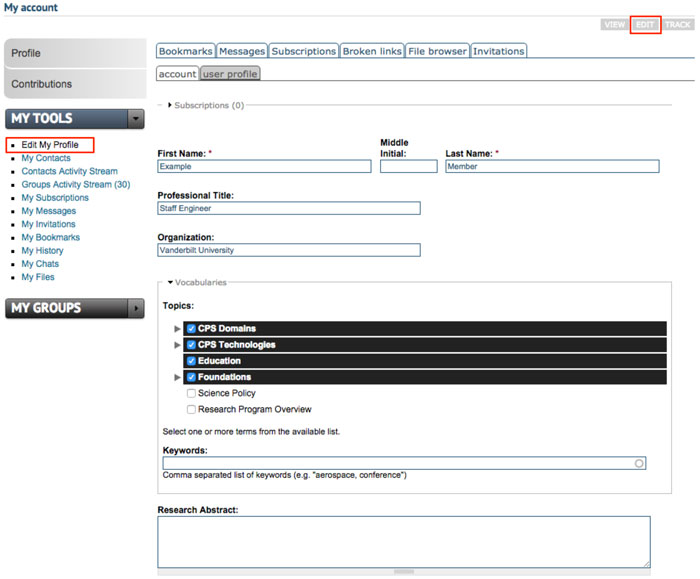
Task: Expand the Foundations topic tree
Action: (x=178, y=378)
